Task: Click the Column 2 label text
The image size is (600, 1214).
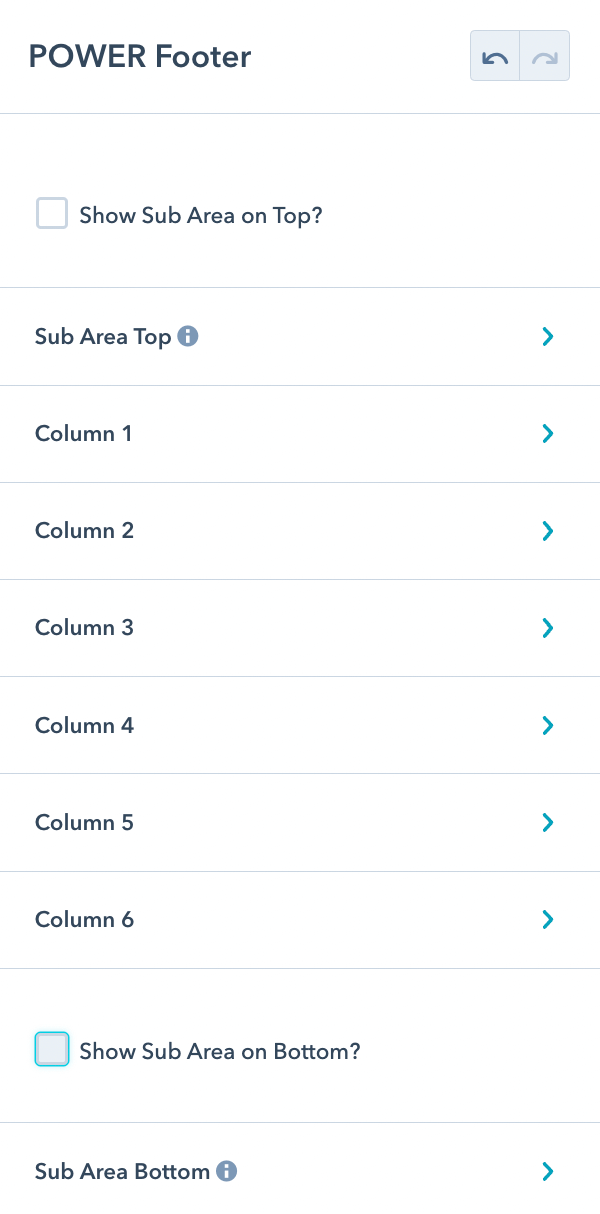Action: coord(84,531)
